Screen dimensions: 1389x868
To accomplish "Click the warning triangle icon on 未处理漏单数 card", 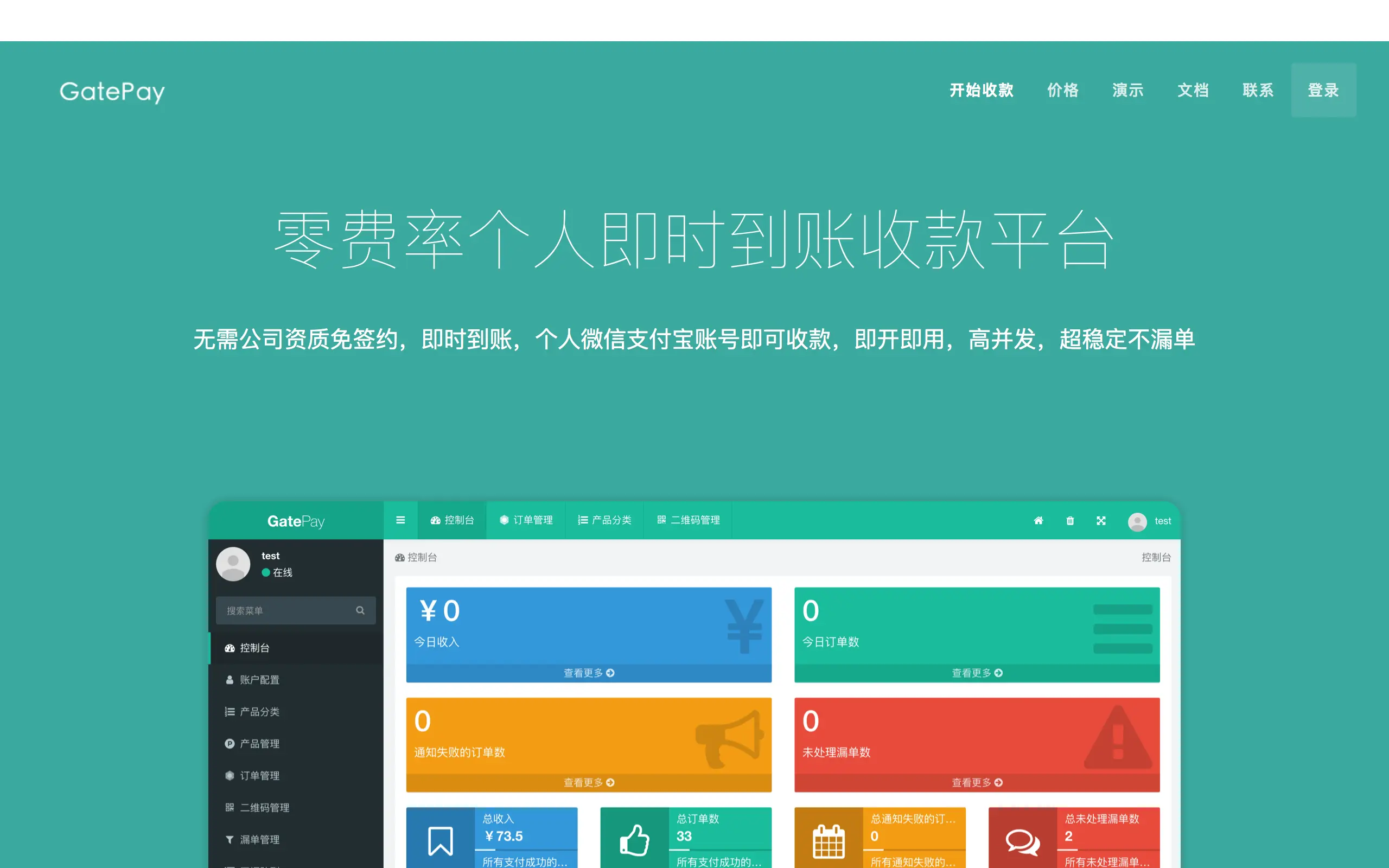I will [1118, 737].
